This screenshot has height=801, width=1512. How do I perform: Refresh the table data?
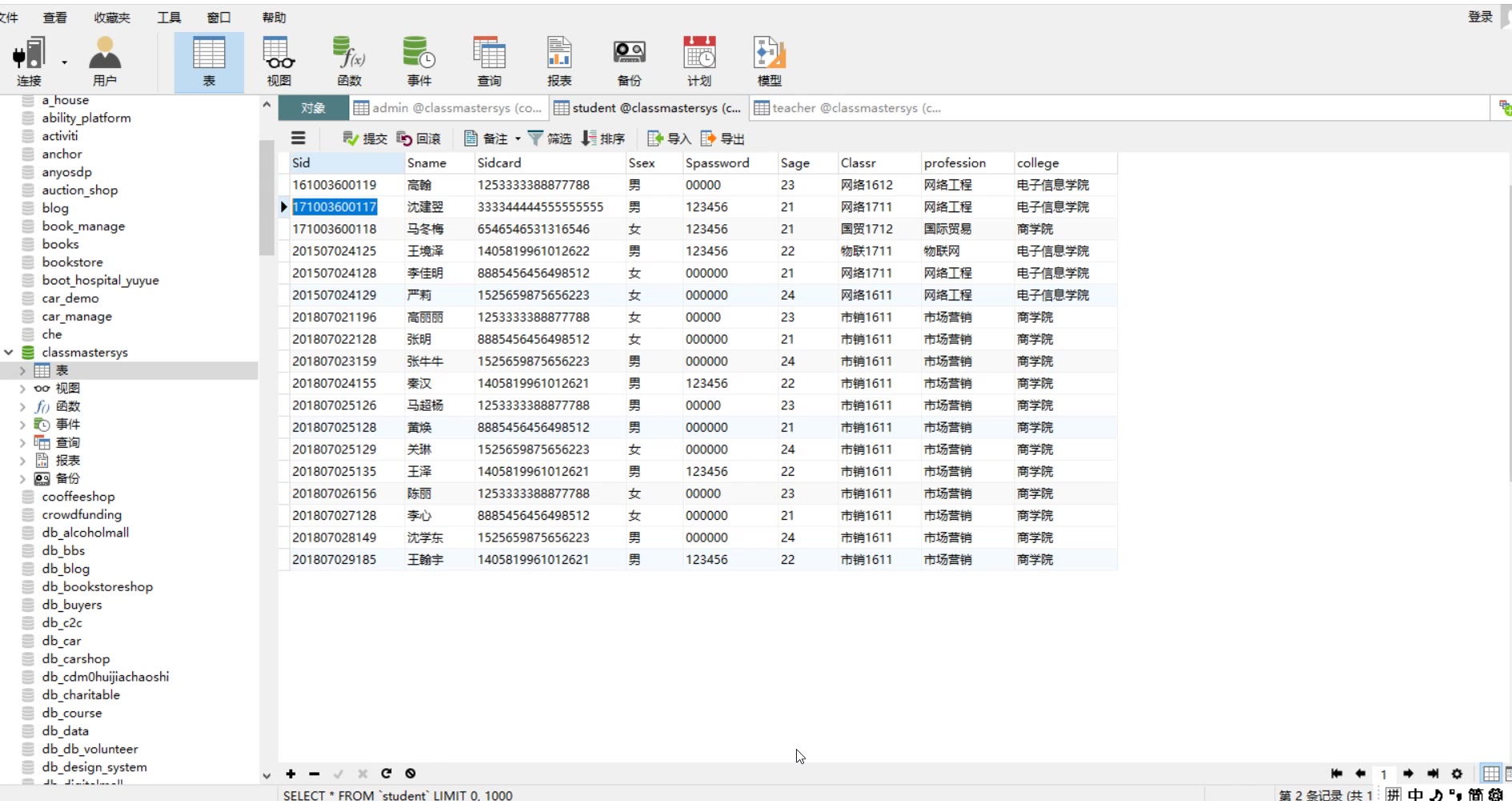(x=386, y=774)
